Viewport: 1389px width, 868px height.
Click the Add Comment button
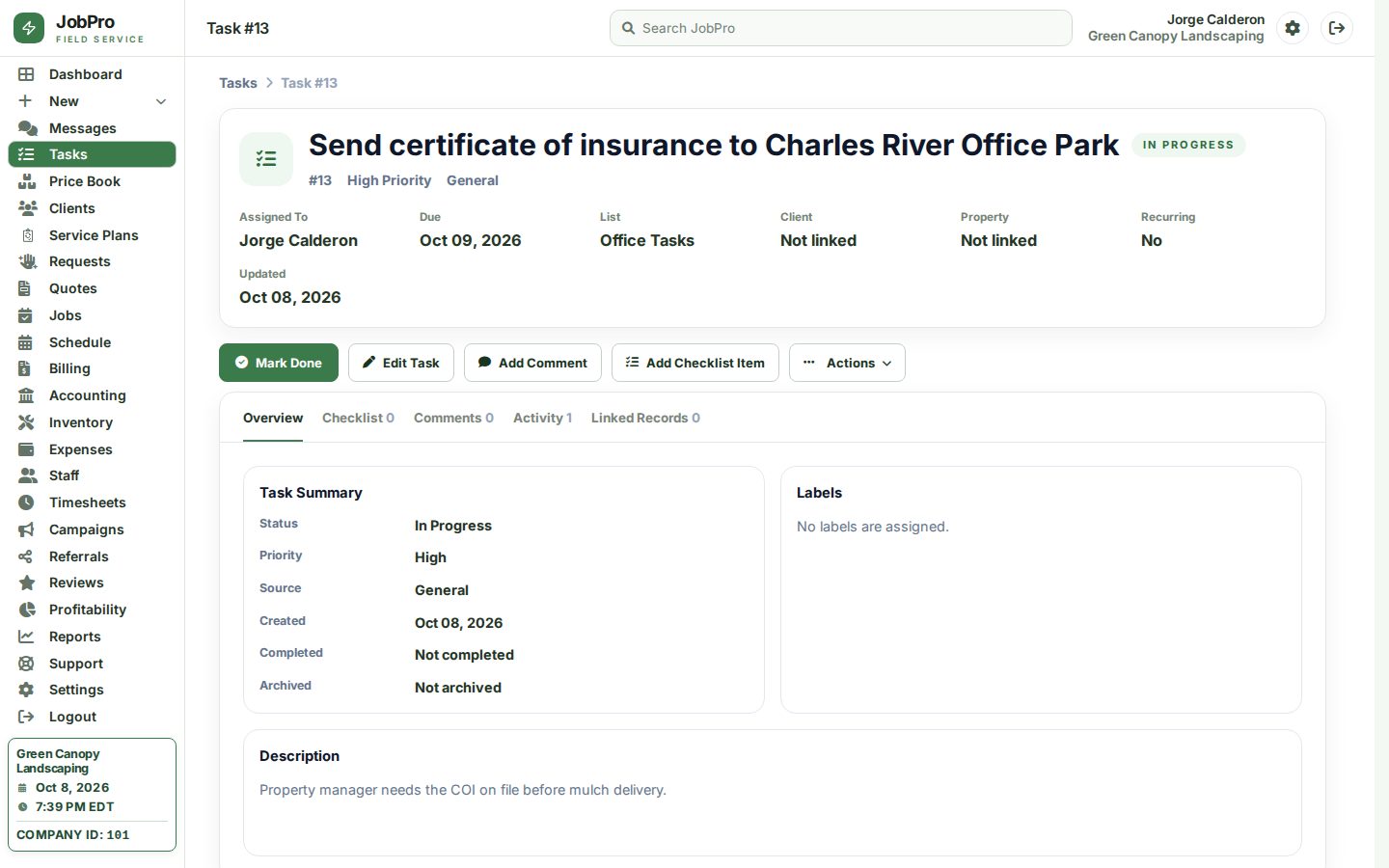(x=532, y=363)
